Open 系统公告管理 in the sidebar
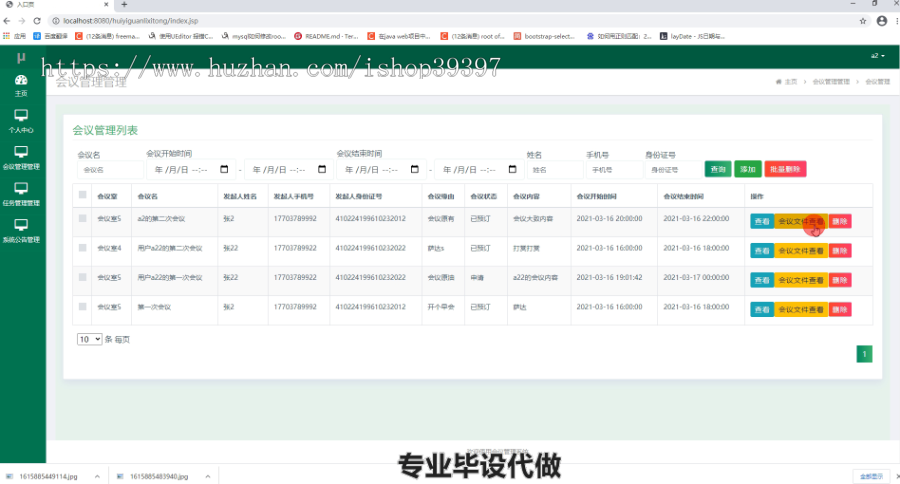900x484 pixels. [21, 231]
